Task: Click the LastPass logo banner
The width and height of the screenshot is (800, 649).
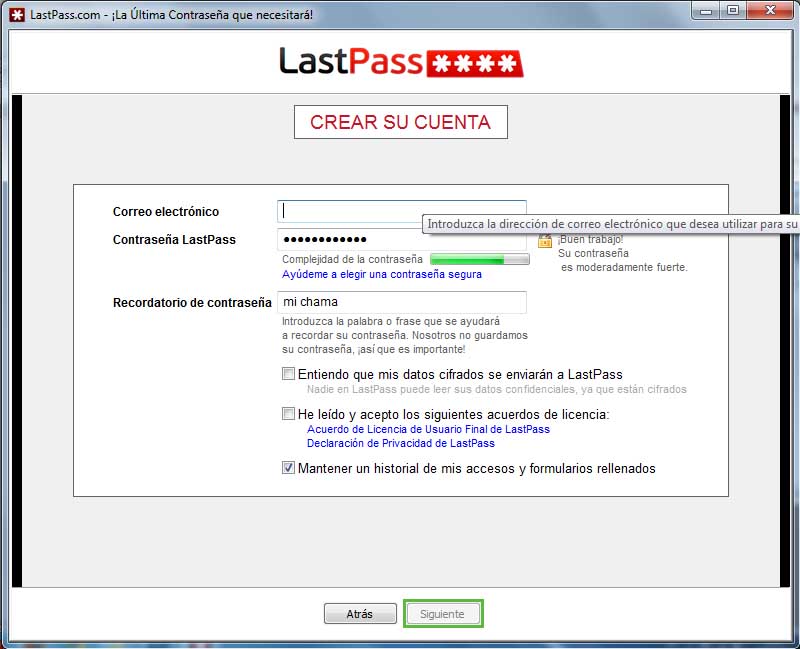Action: pos(401,62)
